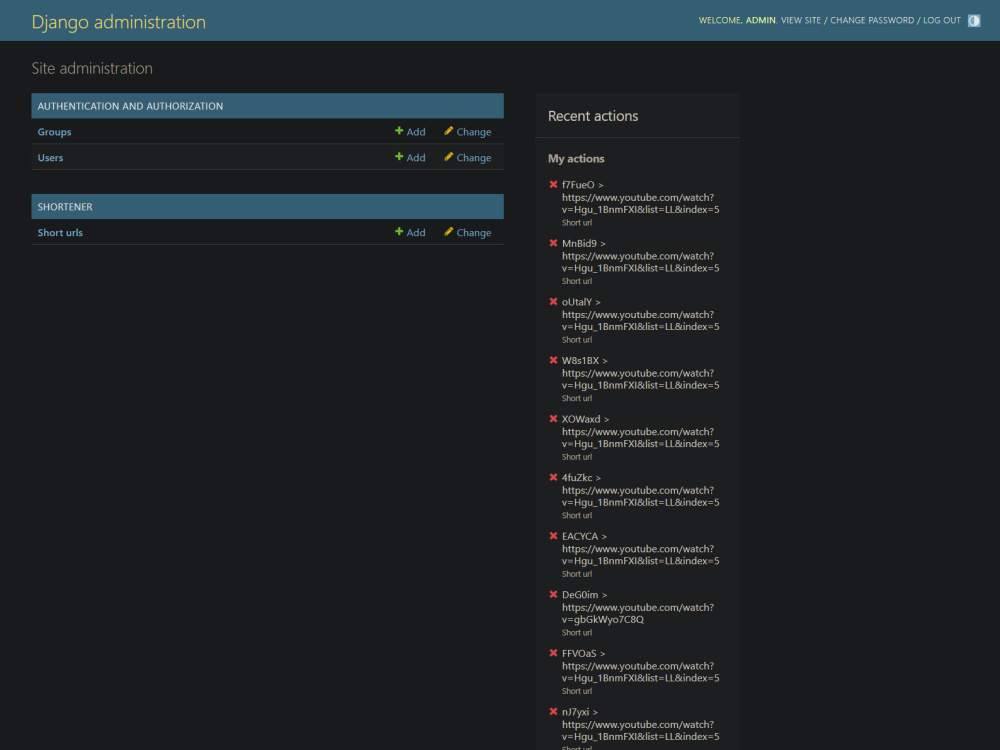The image size is (1000, 750).
Task: Open the Shortener app section header
Action: tap(65, 207)
